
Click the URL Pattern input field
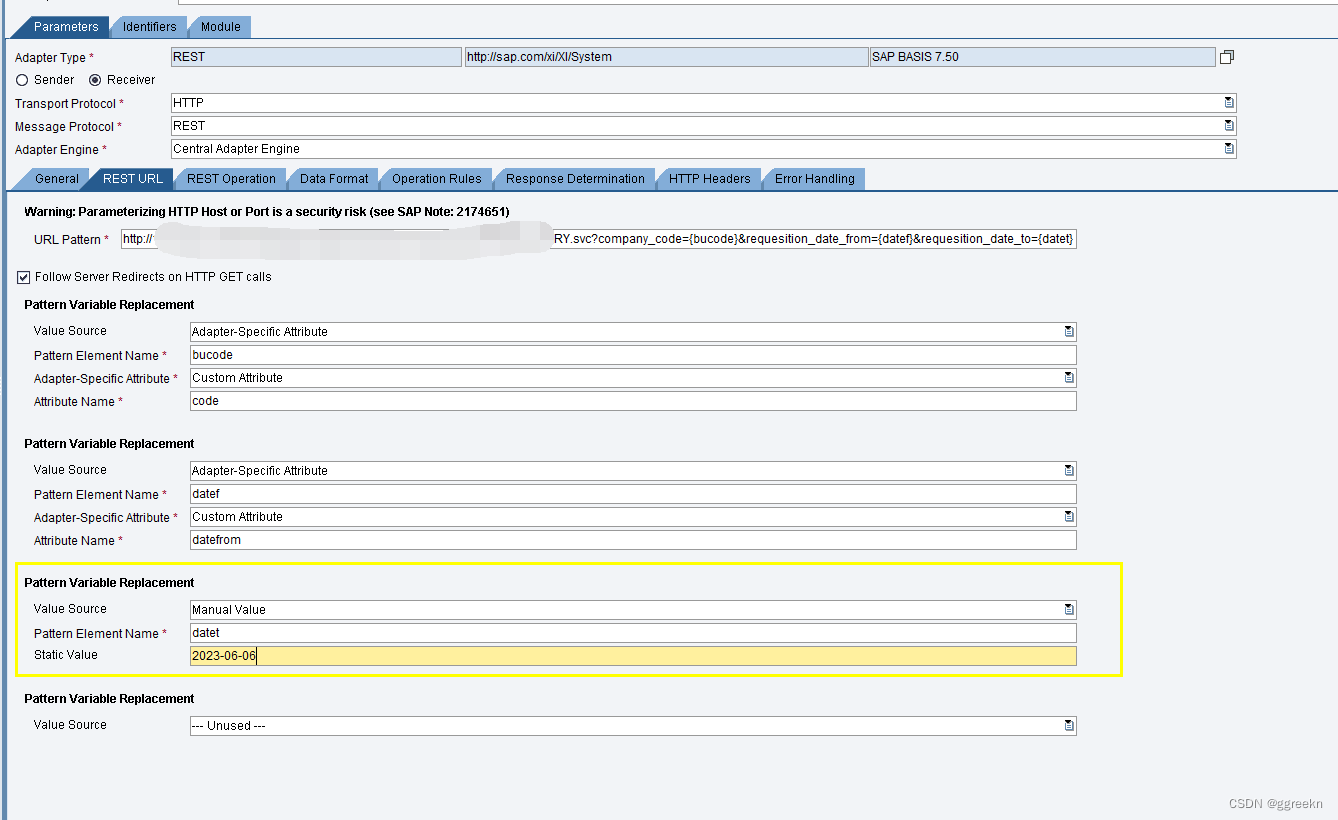tap(599, 239)
